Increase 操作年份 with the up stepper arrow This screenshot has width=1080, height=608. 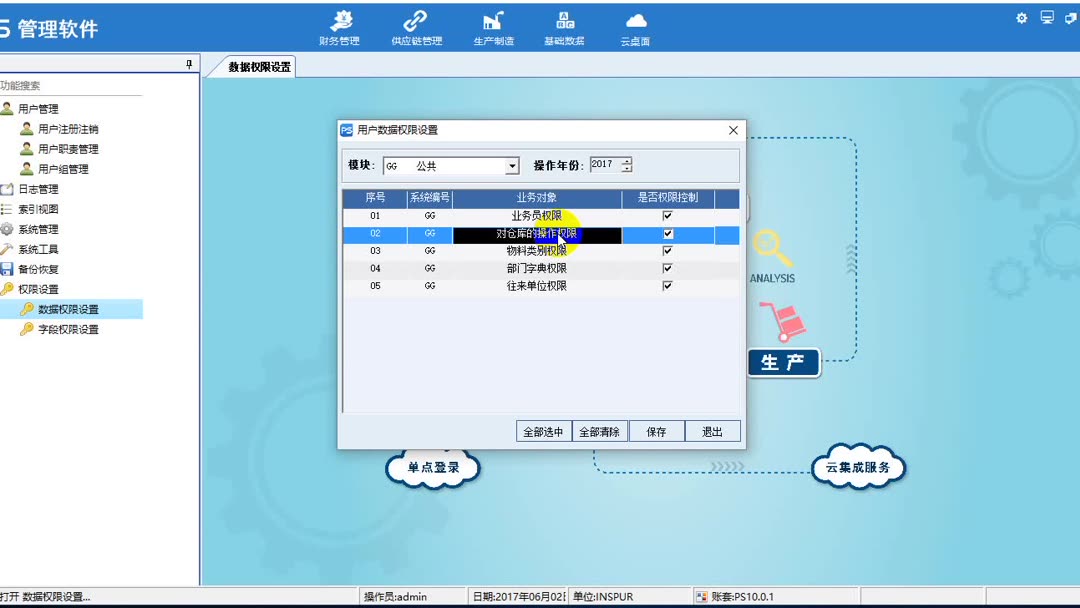click(x=626, y=160)
